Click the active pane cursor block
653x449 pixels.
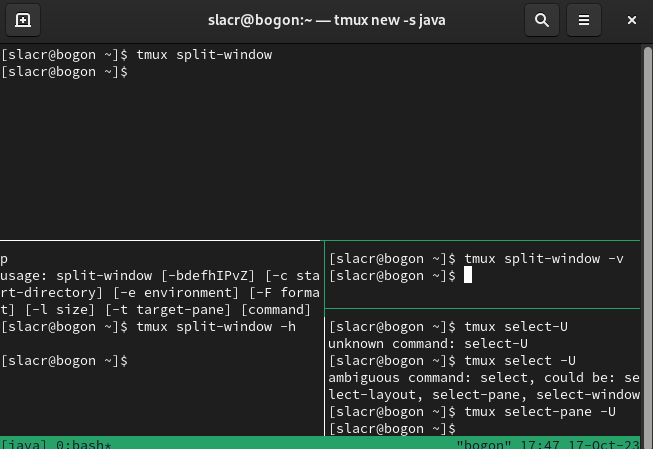[467, 275]
